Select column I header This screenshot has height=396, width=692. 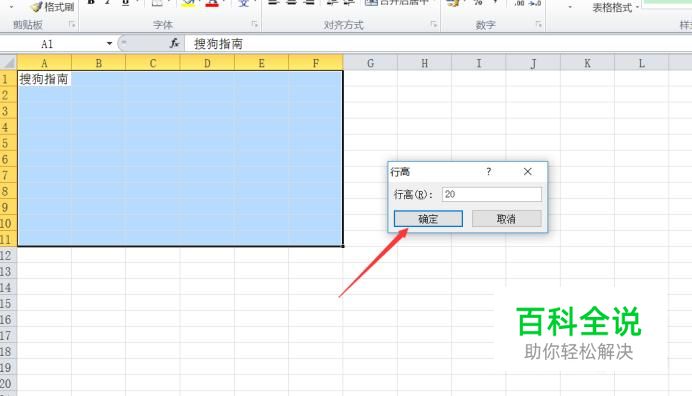(479, 63)
